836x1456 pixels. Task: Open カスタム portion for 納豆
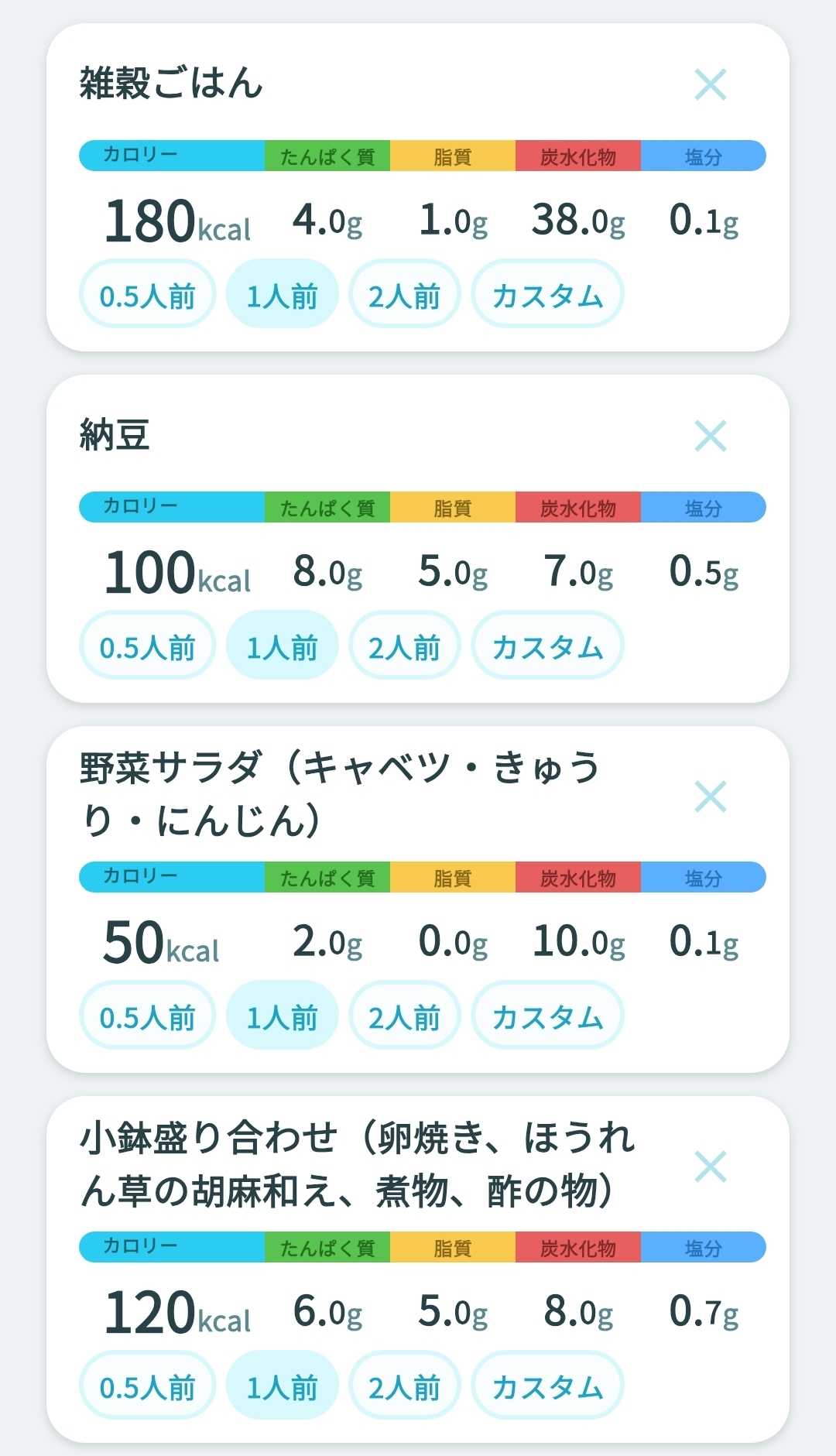pyautogui.click(x=547, y=646)
